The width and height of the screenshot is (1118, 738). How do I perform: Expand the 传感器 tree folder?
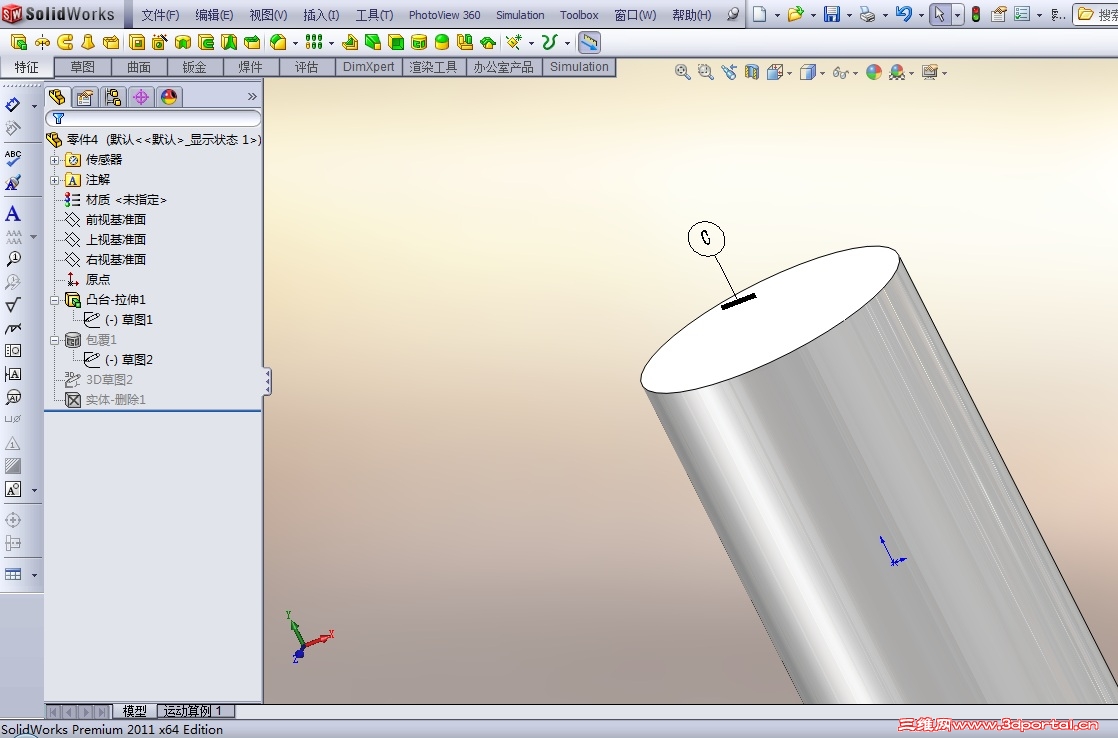click(x=54, y=160)
